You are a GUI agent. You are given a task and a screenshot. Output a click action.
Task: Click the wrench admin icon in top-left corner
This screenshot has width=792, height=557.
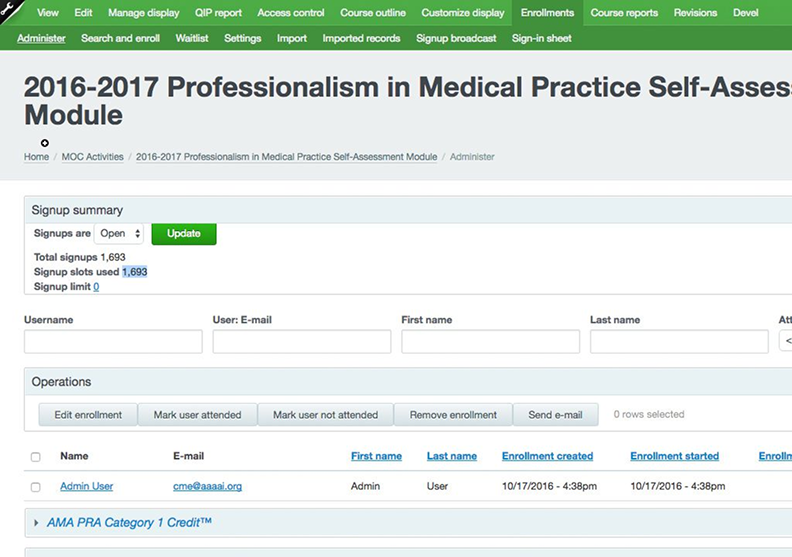12,11
